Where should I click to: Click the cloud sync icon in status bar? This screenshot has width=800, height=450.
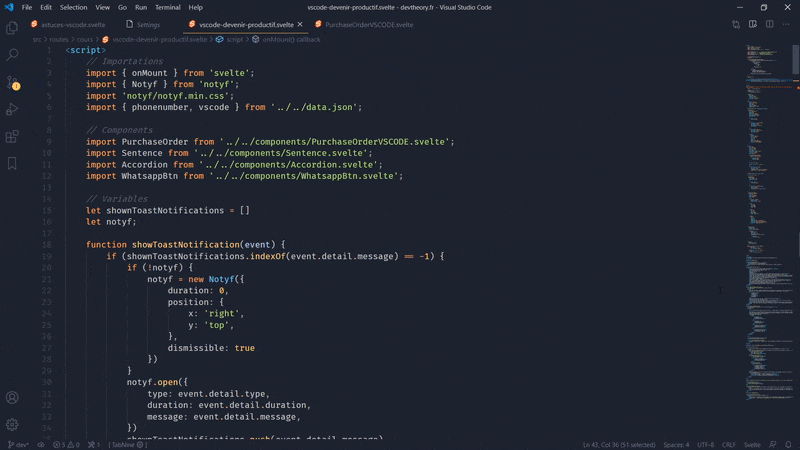pyautogui.click(x=41, y=445)
